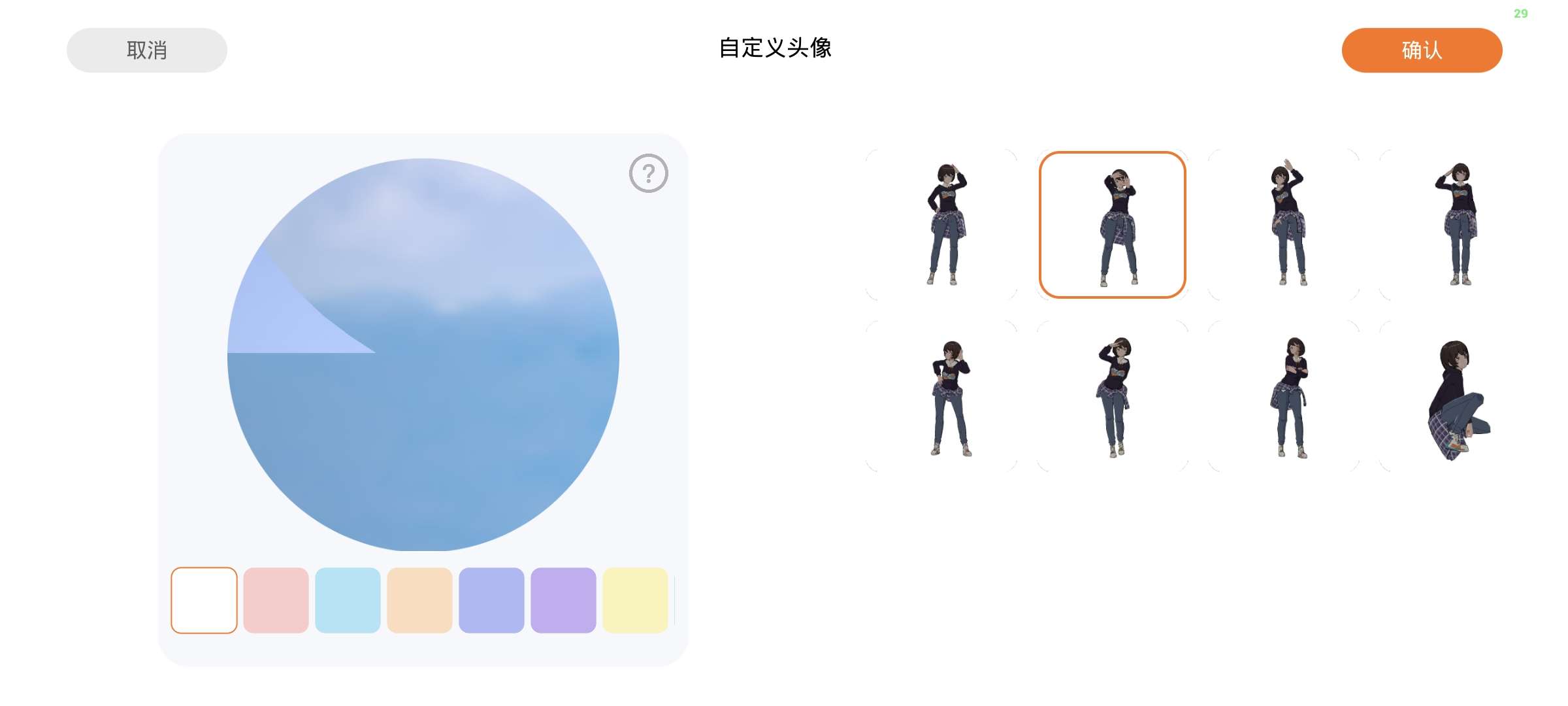Screen dimensions: 1568x706
Task: Select first pose with hand on hip
Action: (x=941, y=225)
